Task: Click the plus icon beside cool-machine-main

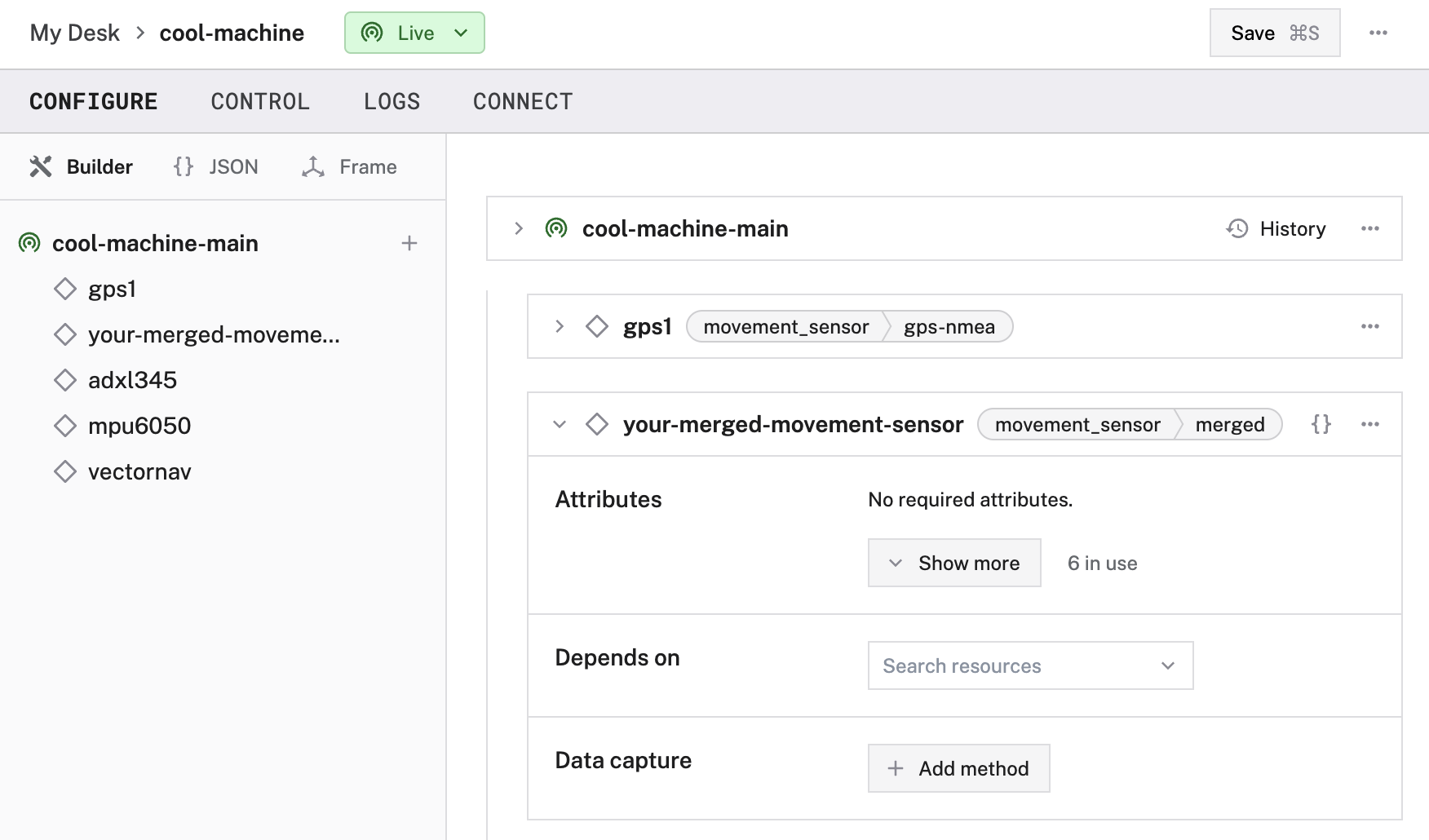Action: [409, 243]
